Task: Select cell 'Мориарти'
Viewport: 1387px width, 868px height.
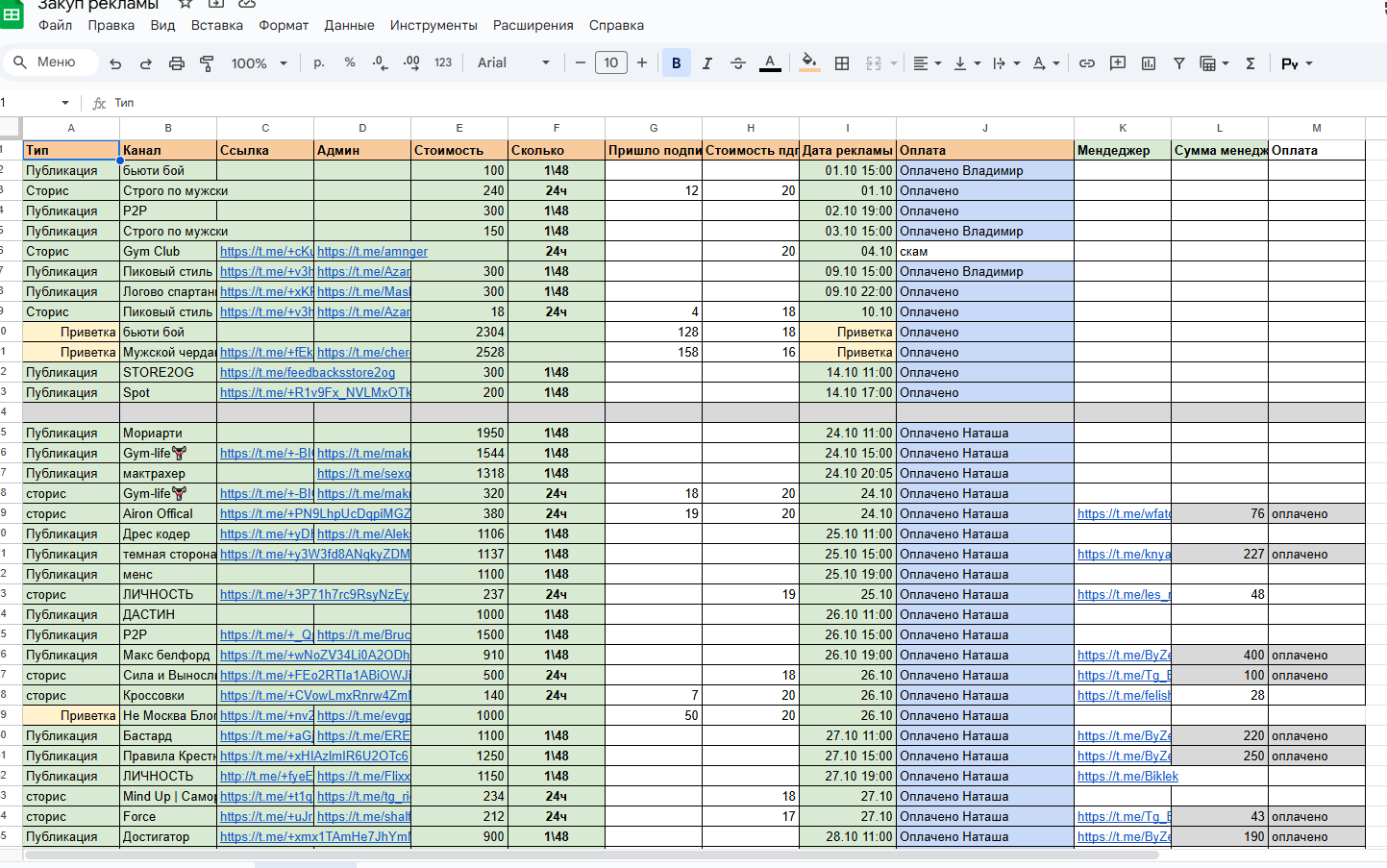Action: click(168, 433)
